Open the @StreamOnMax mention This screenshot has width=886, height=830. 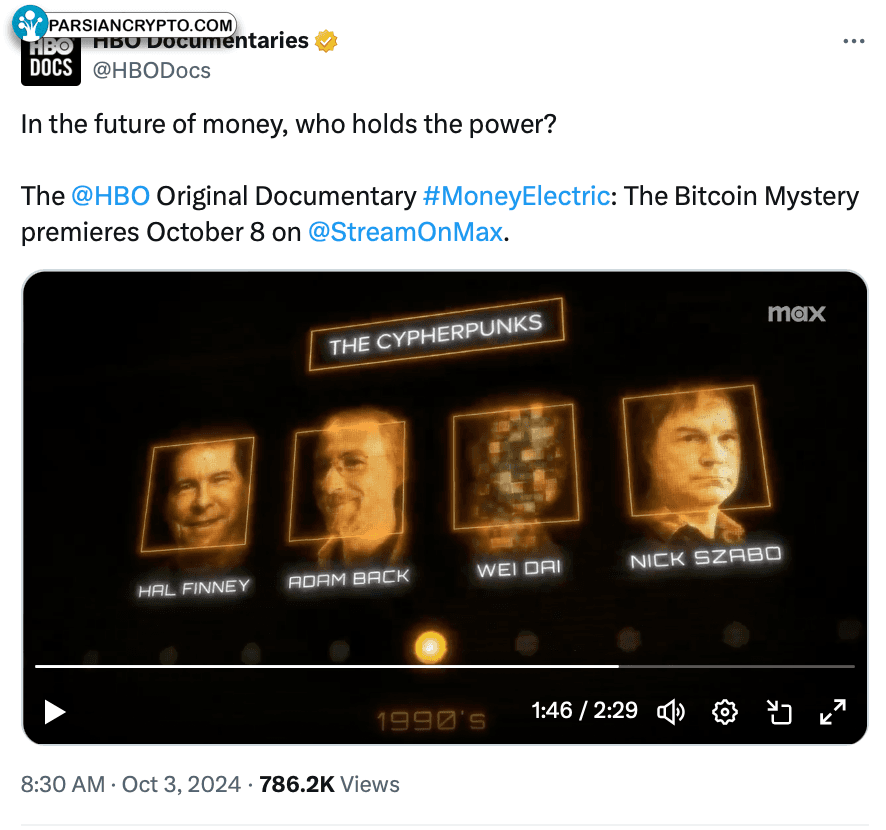404,232
